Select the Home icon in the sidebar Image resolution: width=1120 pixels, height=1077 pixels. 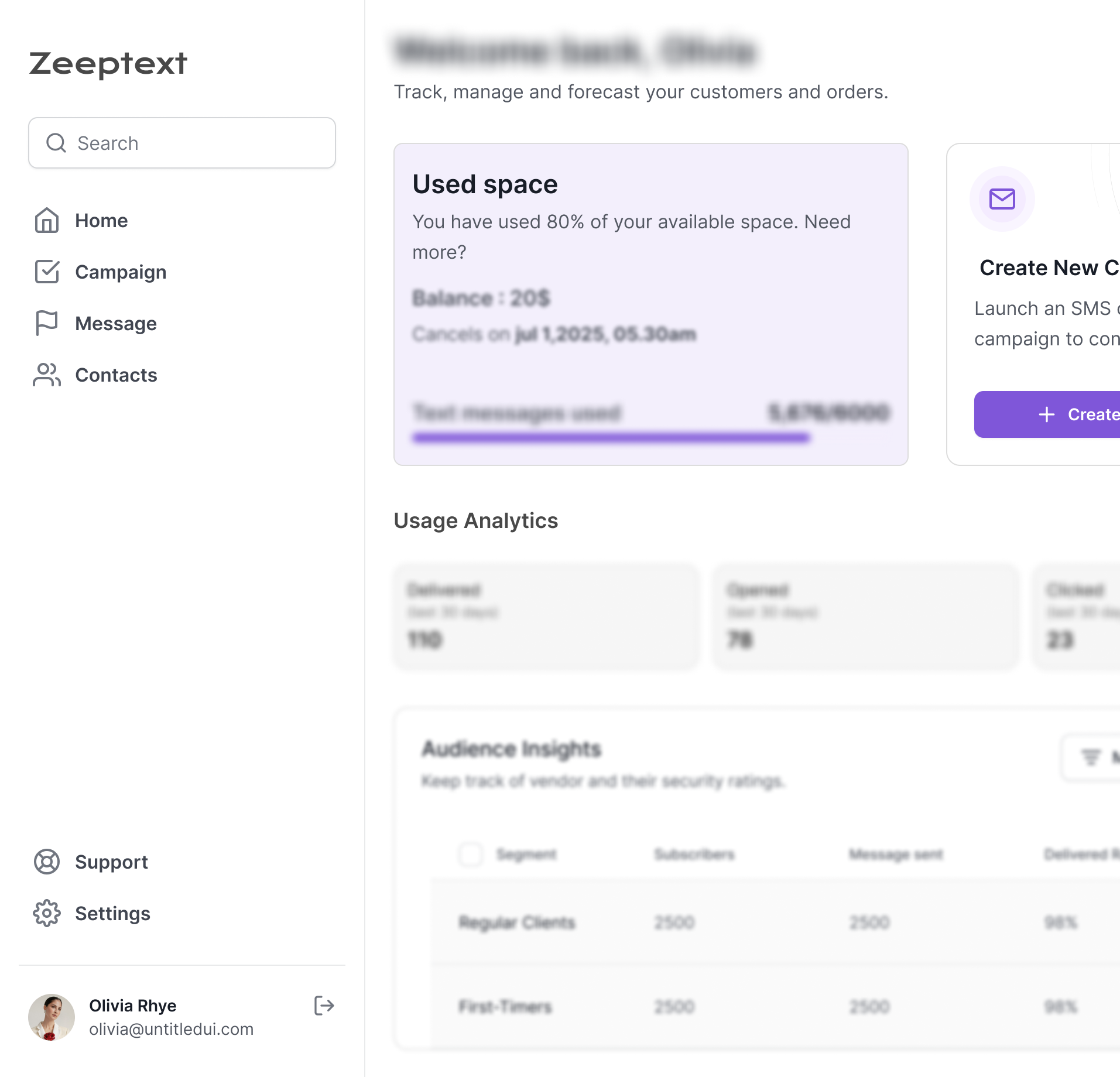coord(46,221)
